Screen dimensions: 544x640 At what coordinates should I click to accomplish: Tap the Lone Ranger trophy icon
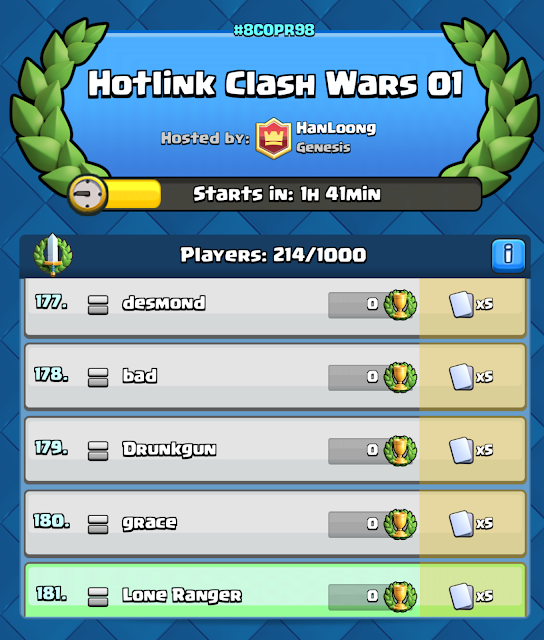(400, 596)
